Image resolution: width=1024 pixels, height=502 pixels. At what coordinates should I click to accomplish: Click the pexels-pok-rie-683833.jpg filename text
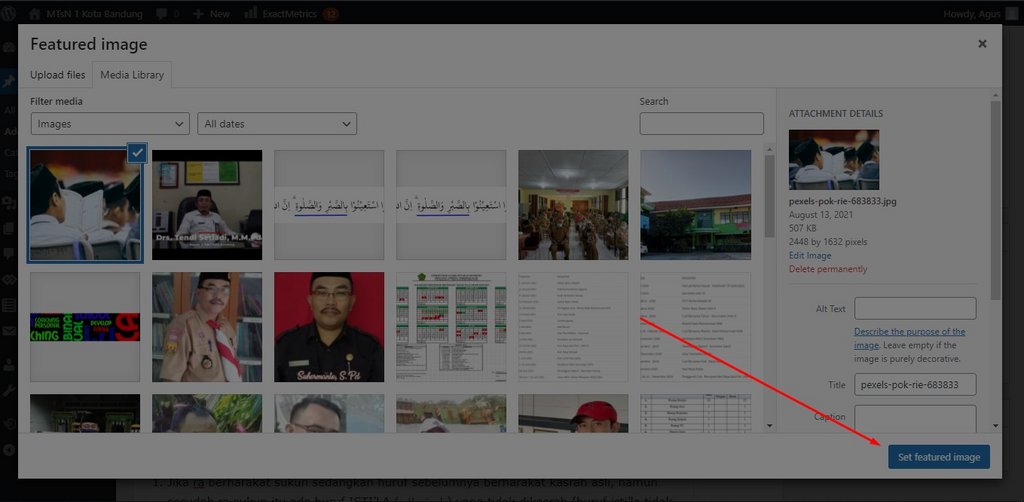(x=842, y=201)
